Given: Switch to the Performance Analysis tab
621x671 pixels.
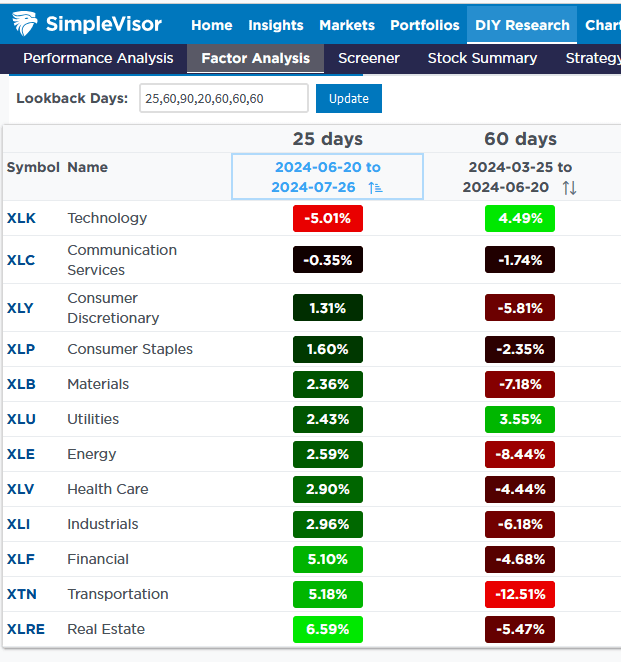Looking at the screenshot, I should (98, 58).
